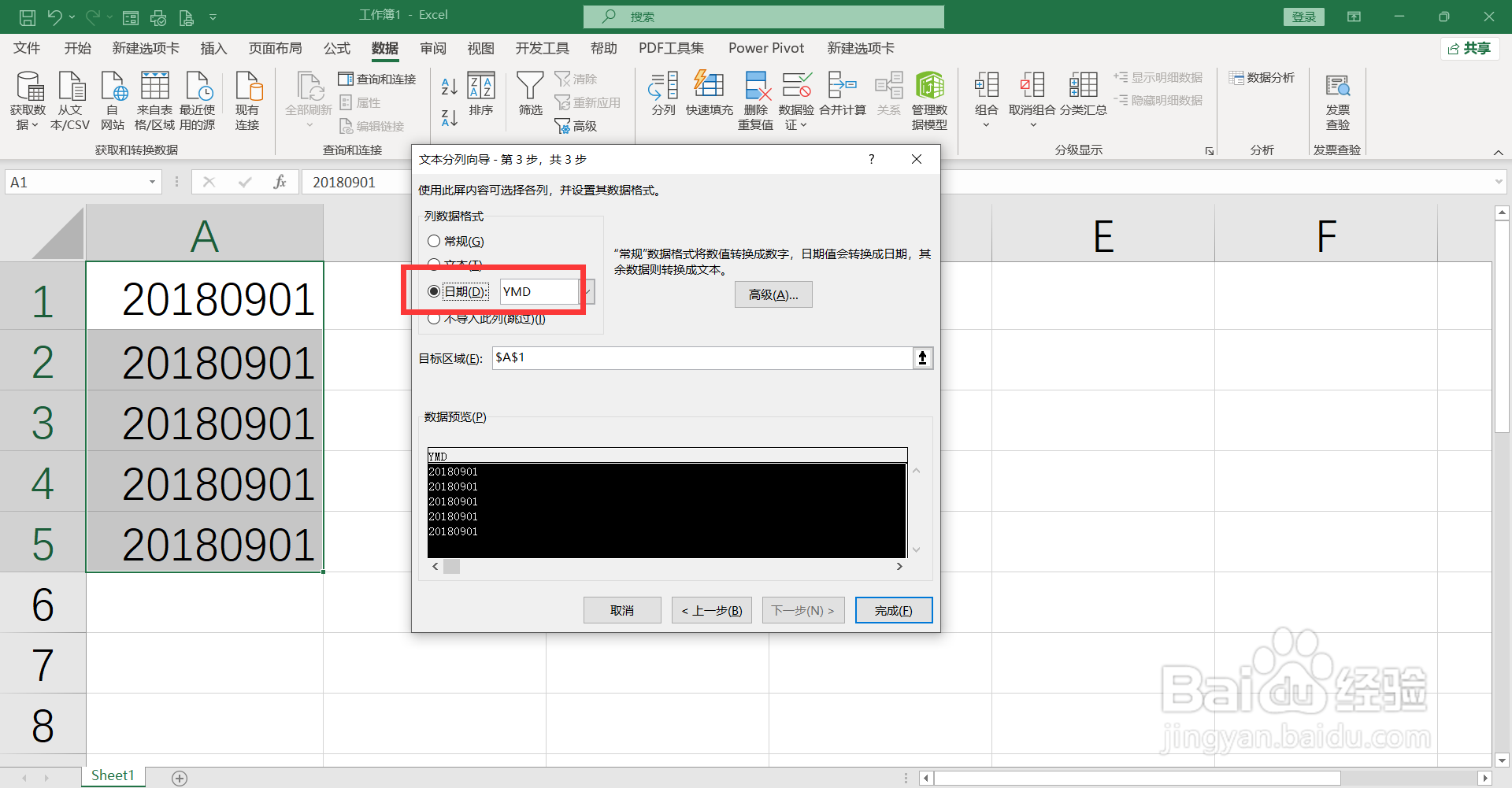This screenshot has width=1512, height=788.
Task: Collapse the ribbon chevron
Action: (1499, 152)
